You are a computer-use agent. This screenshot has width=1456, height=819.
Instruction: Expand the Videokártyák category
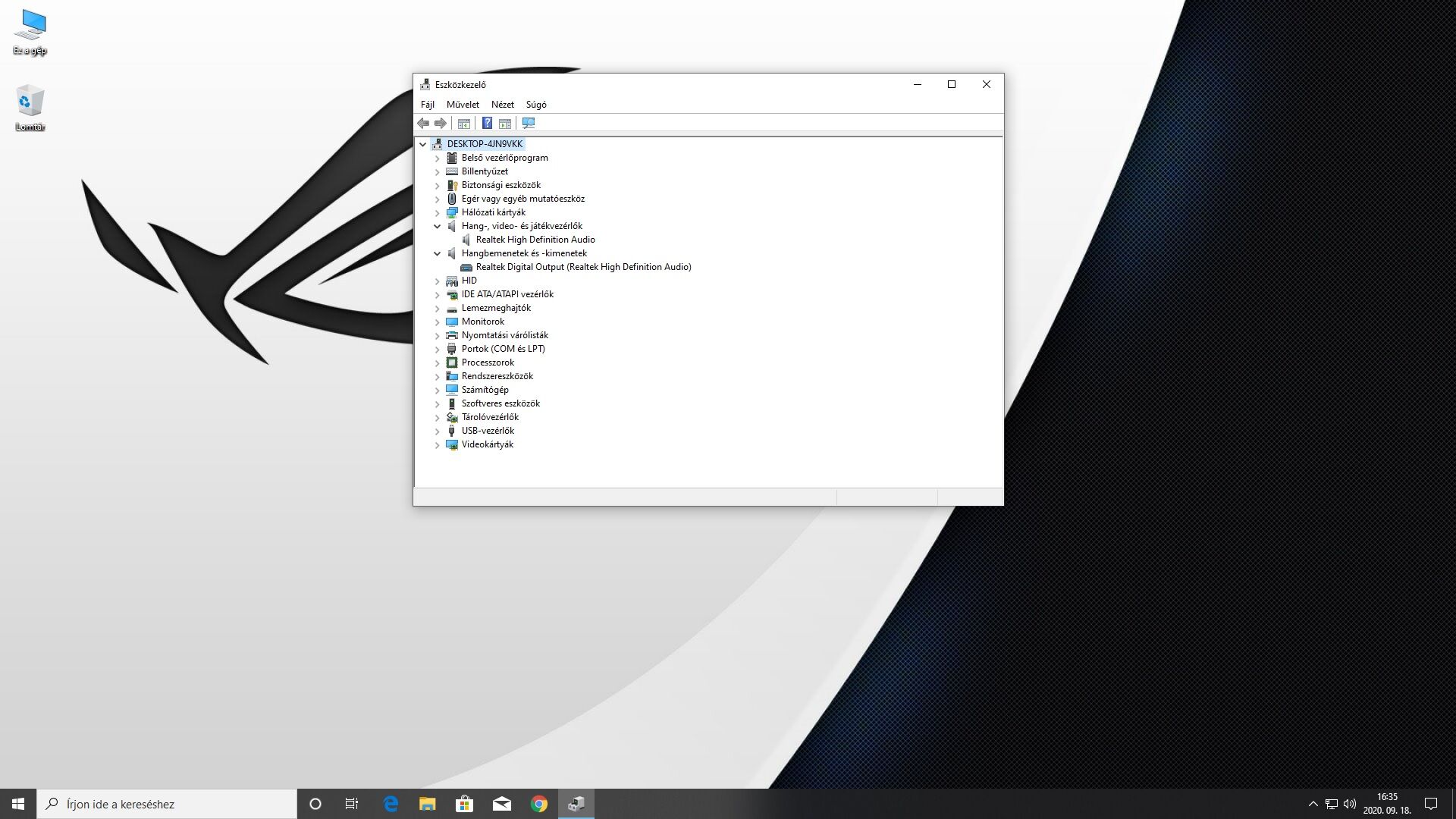pyautogui.click(x=438, y=444)
